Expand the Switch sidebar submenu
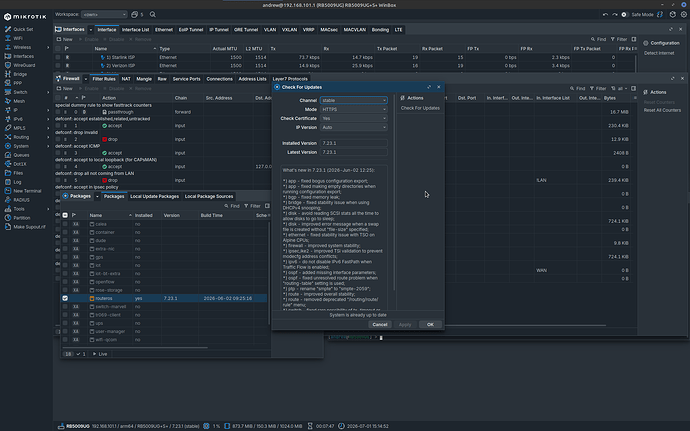690x431 pixels. 48,92
